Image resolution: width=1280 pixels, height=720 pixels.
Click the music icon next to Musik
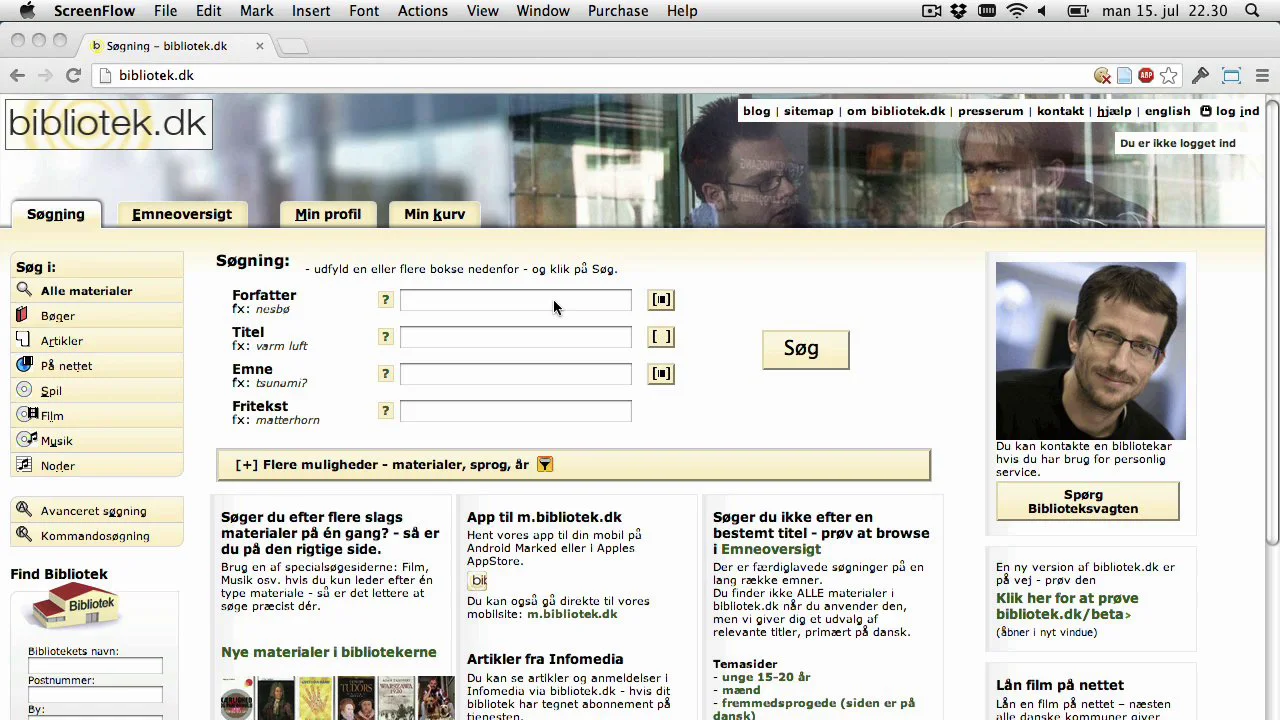[x=26, y=440]
